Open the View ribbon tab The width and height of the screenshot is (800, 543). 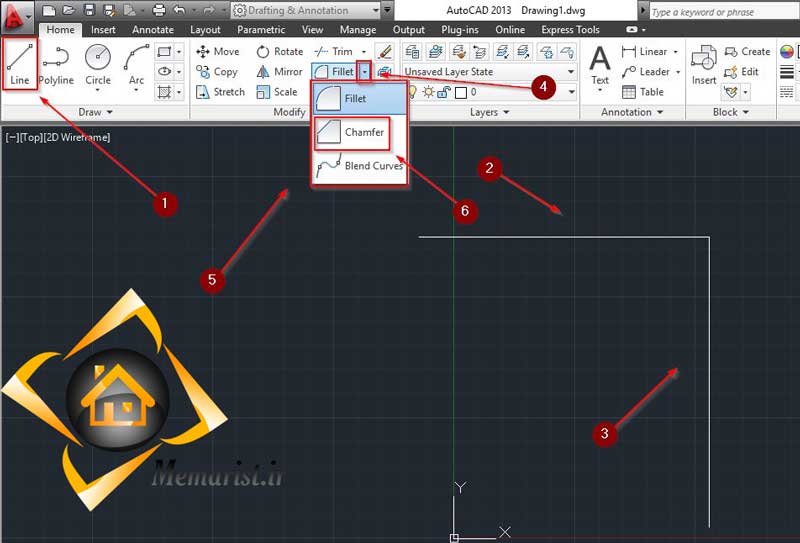(x=312, y=30)
